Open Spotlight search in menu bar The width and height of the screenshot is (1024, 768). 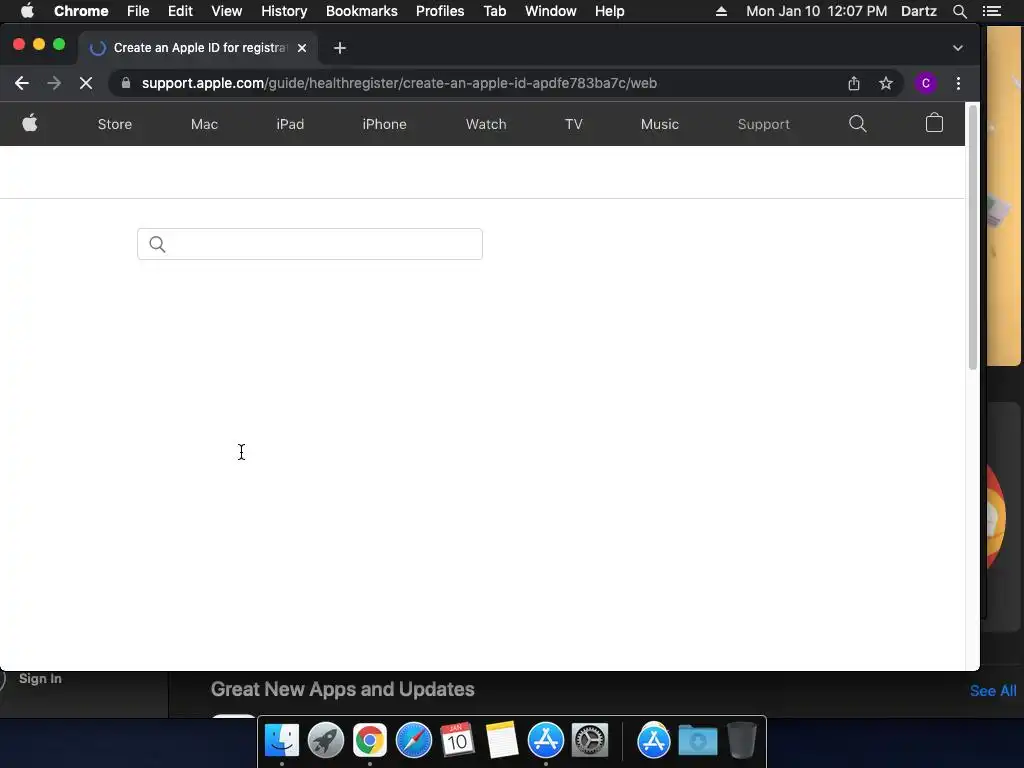point(959,11)
